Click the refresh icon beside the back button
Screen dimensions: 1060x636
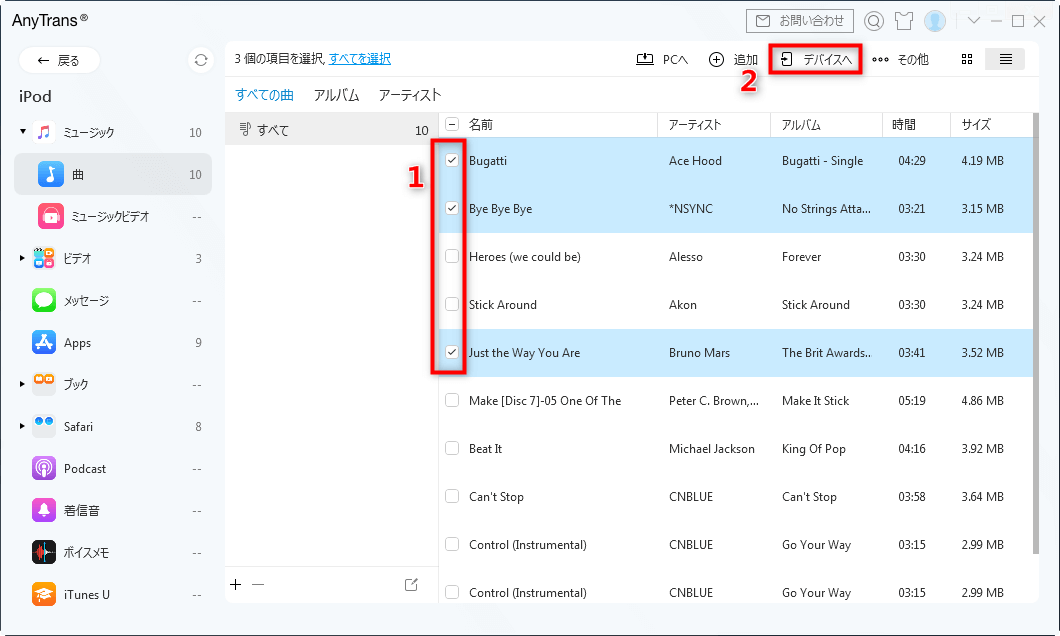201,60
